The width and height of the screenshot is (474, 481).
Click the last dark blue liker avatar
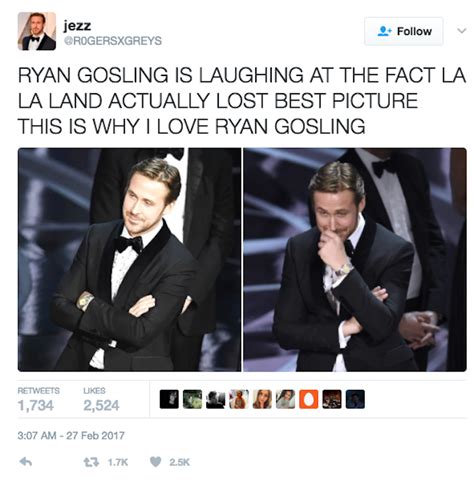(x=355, y=399)
